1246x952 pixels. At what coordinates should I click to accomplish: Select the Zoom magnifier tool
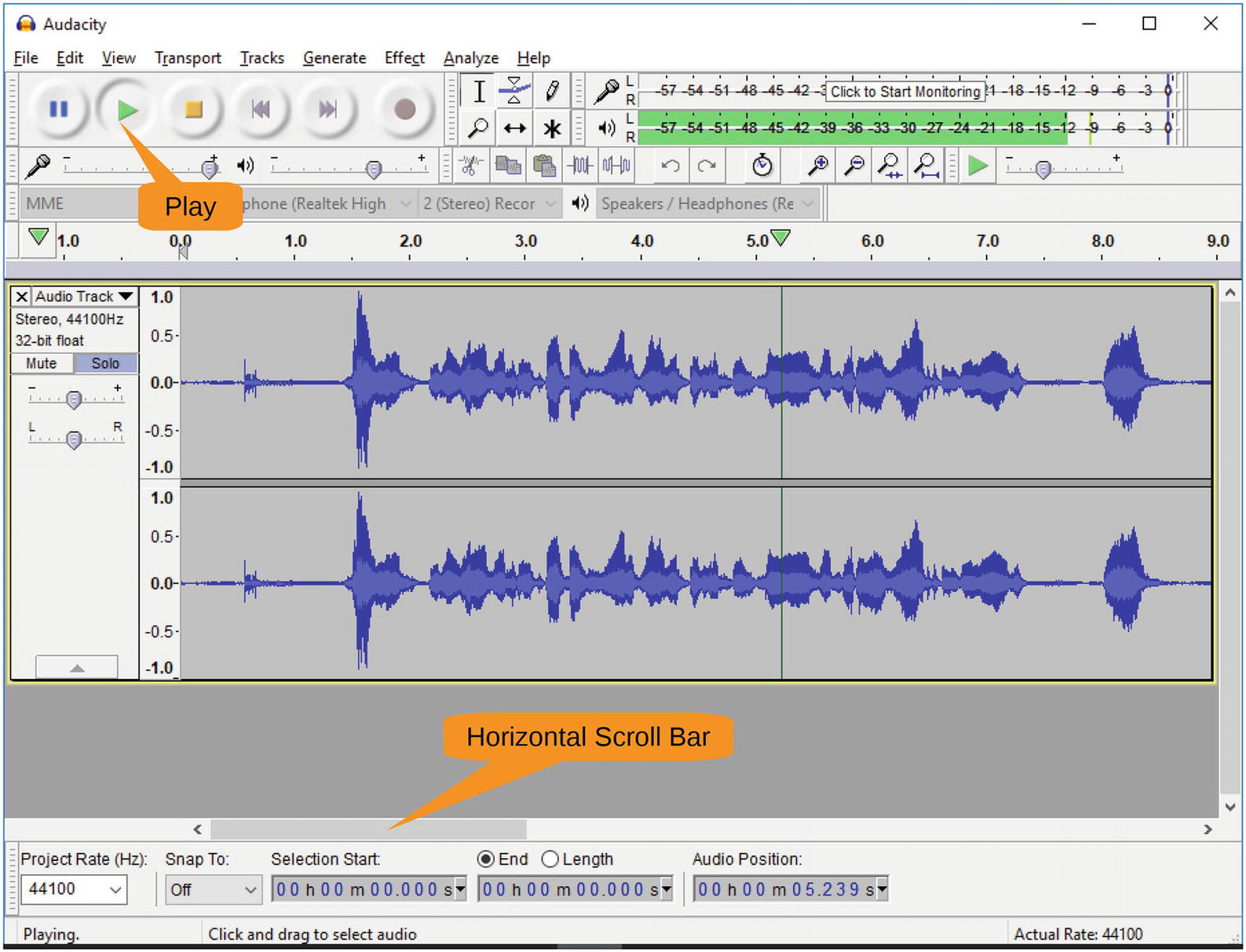coord(478,128)
